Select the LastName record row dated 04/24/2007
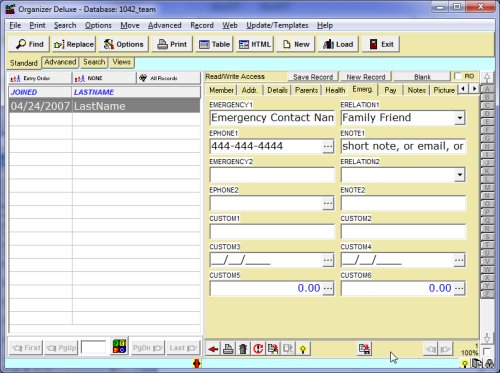 coord(104,106)
